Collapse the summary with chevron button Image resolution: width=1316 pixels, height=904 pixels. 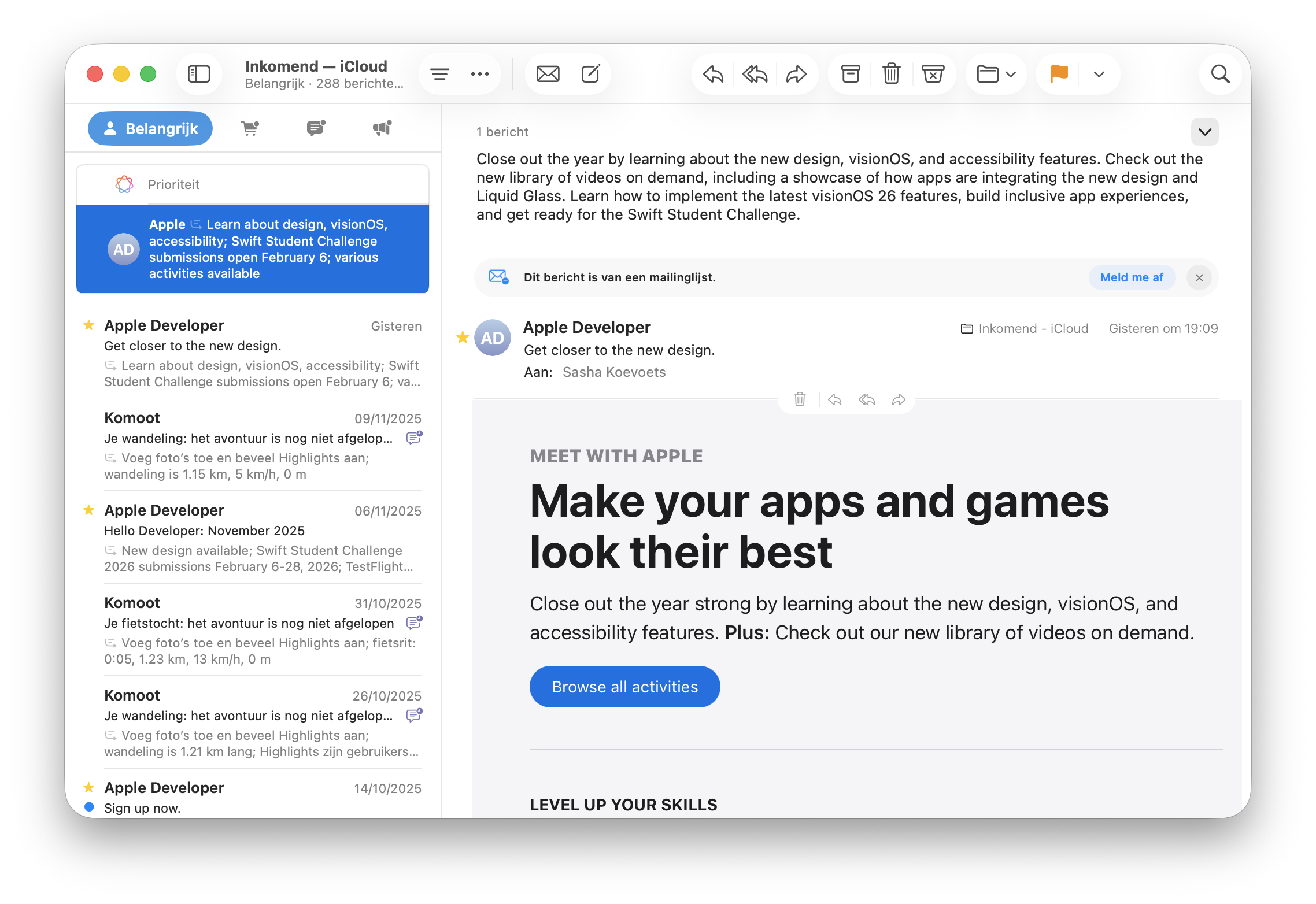coord(1204,132)
